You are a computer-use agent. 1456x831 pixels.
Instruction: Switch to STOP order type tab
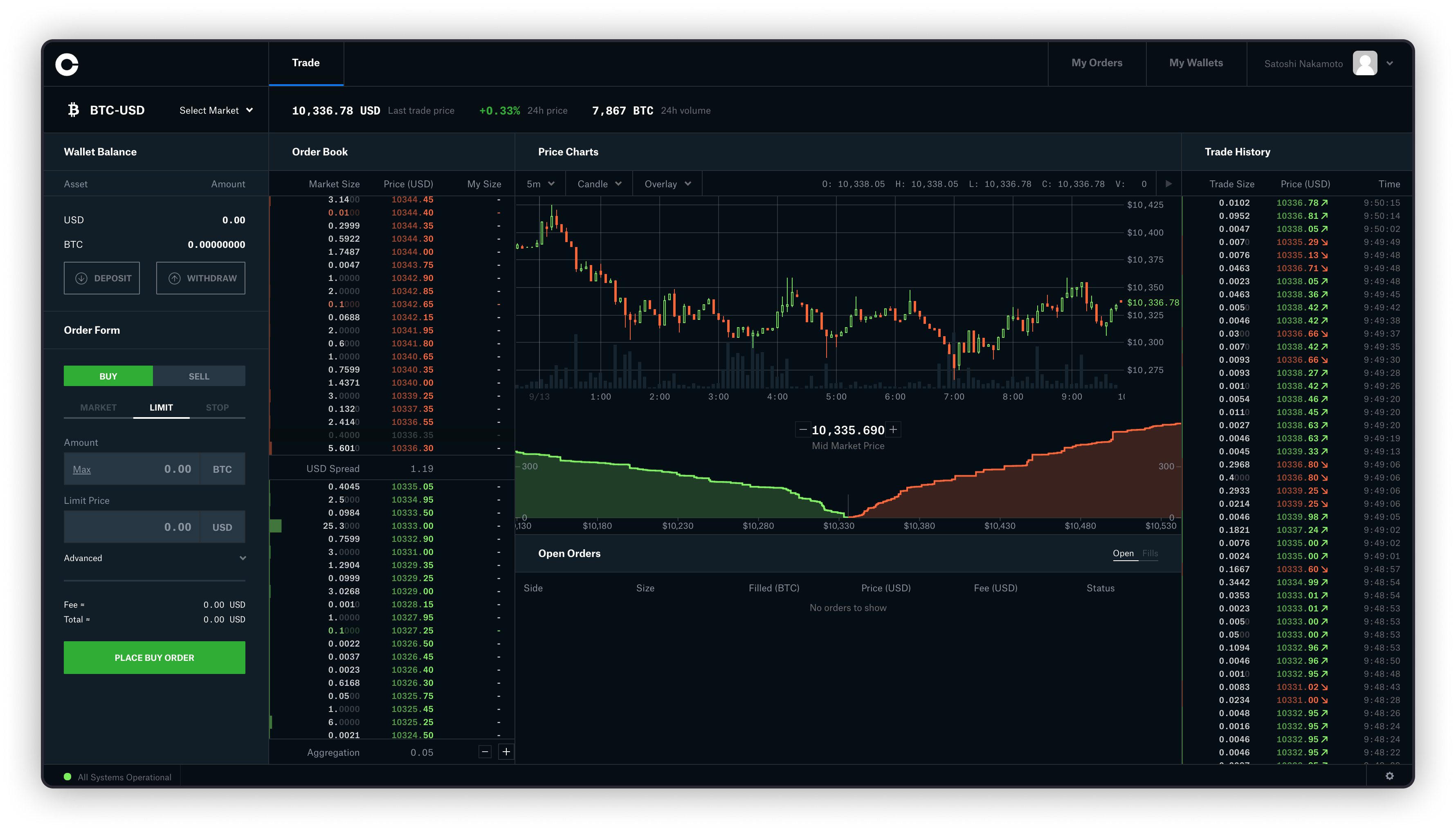(x=217, y=407)
